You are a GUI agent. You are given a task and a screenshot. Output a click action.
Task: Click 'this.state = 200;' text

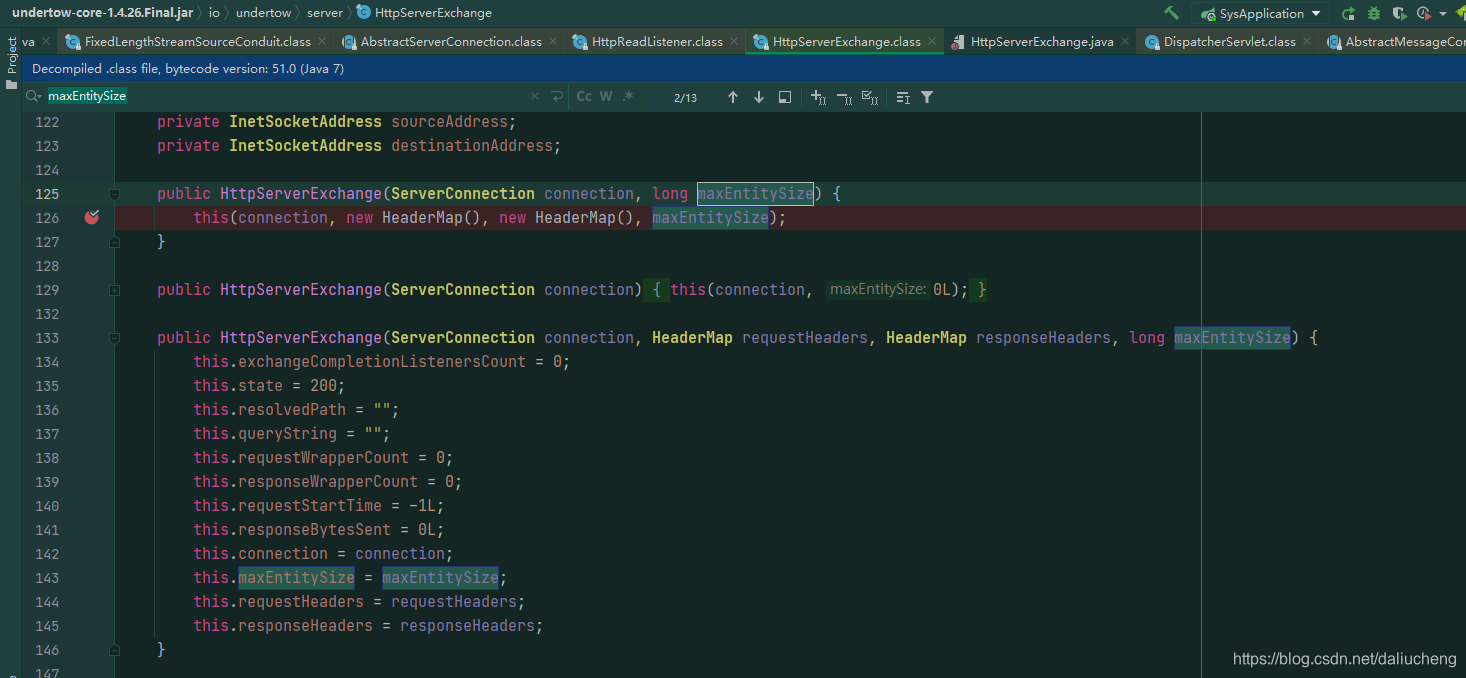click(269, 386)
